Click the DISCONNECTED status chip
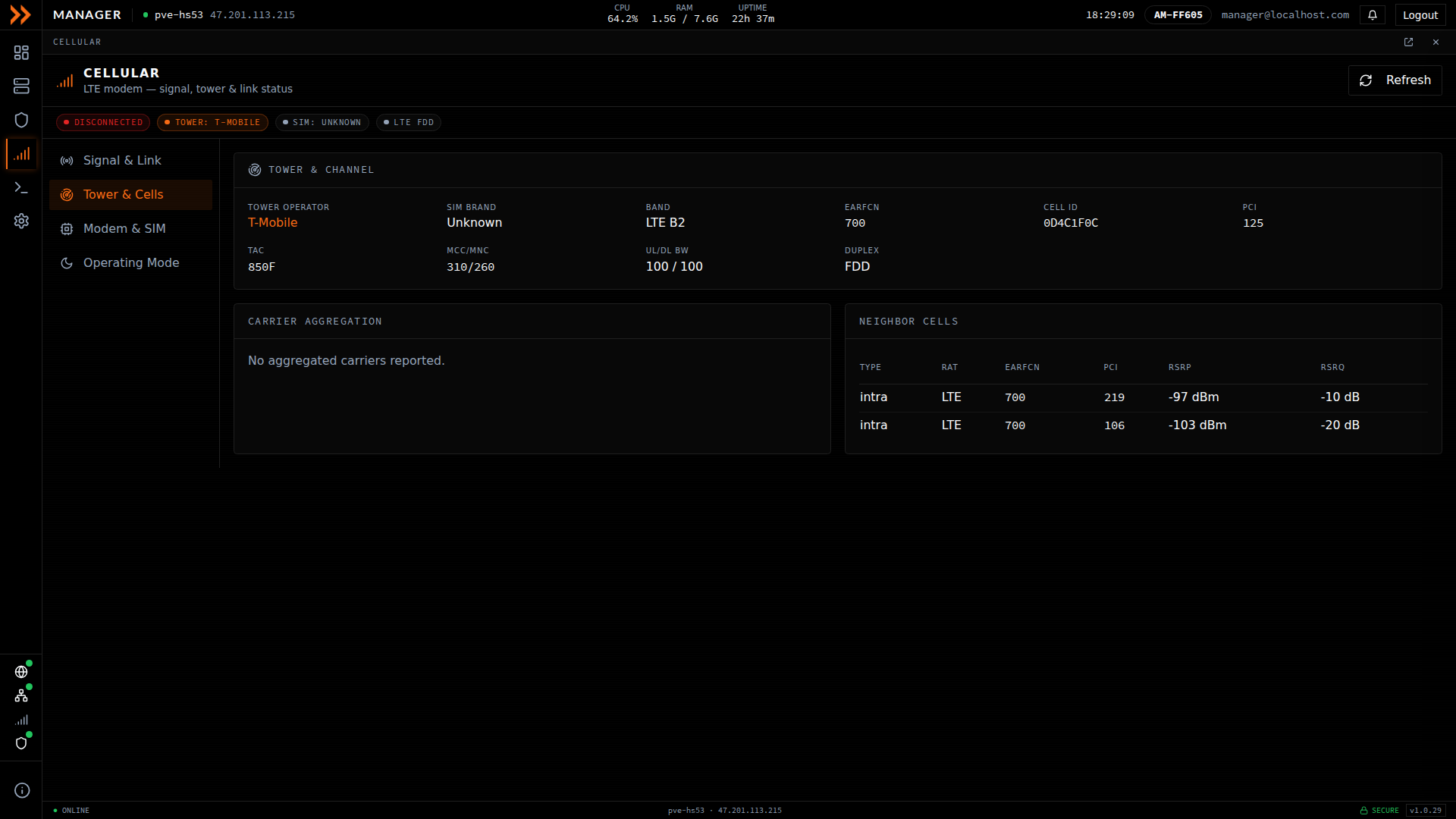This screenshot has height=819, width=1456. click(103, 123)
